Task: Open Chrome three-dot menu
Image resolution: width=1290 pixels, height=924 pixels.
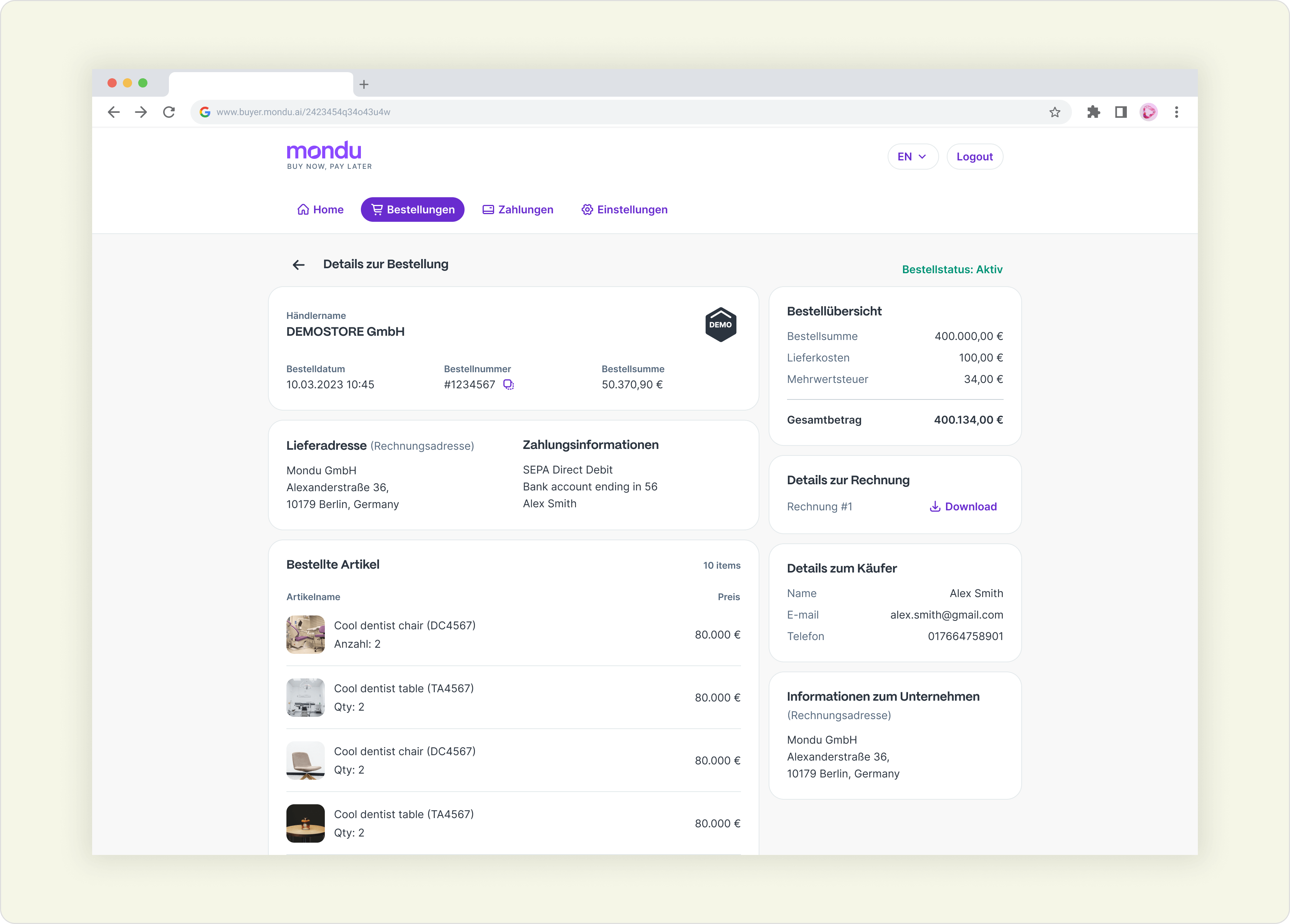Action: tap(1176, 112)
